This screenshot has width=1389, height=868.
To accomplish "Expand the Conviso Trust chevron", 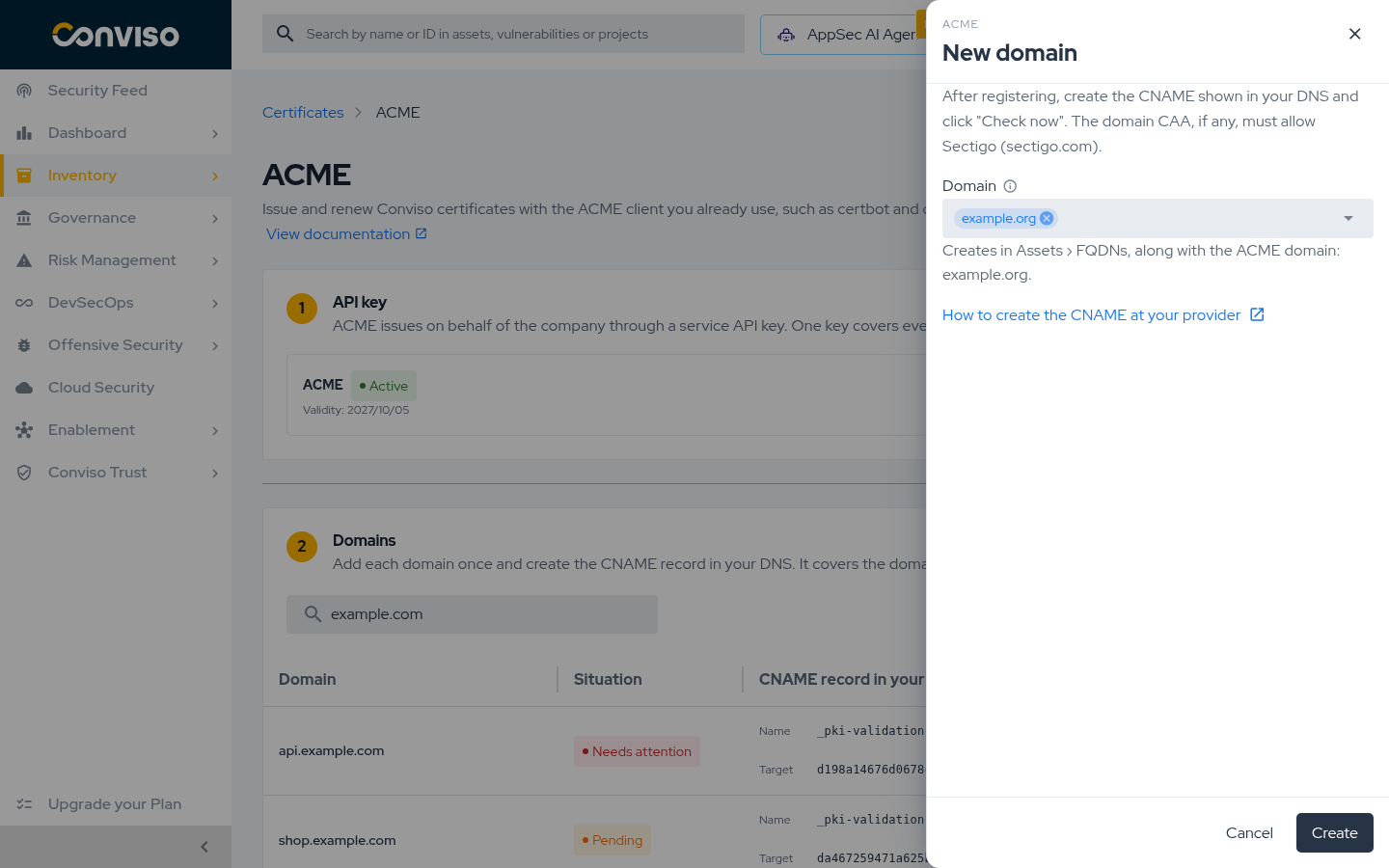I will tap(215, 474).
